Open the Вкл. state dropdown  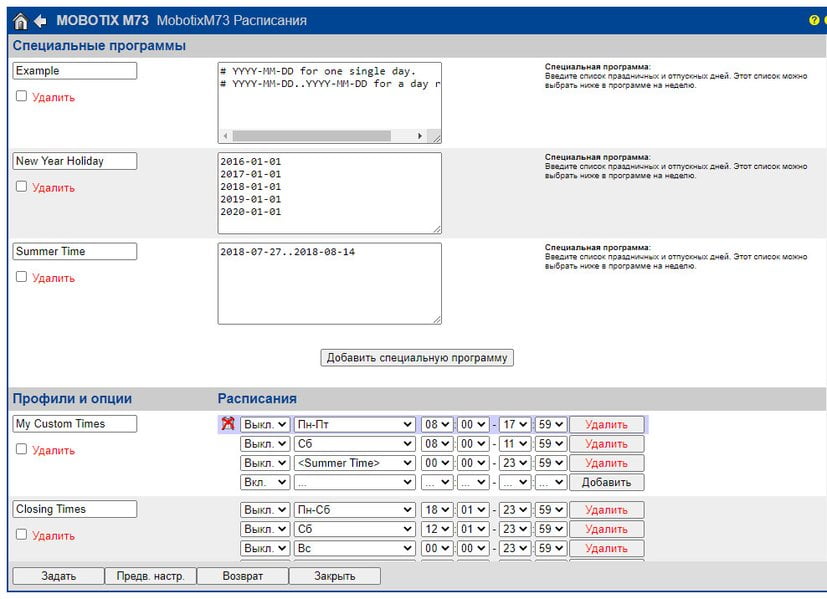(265, 482)
